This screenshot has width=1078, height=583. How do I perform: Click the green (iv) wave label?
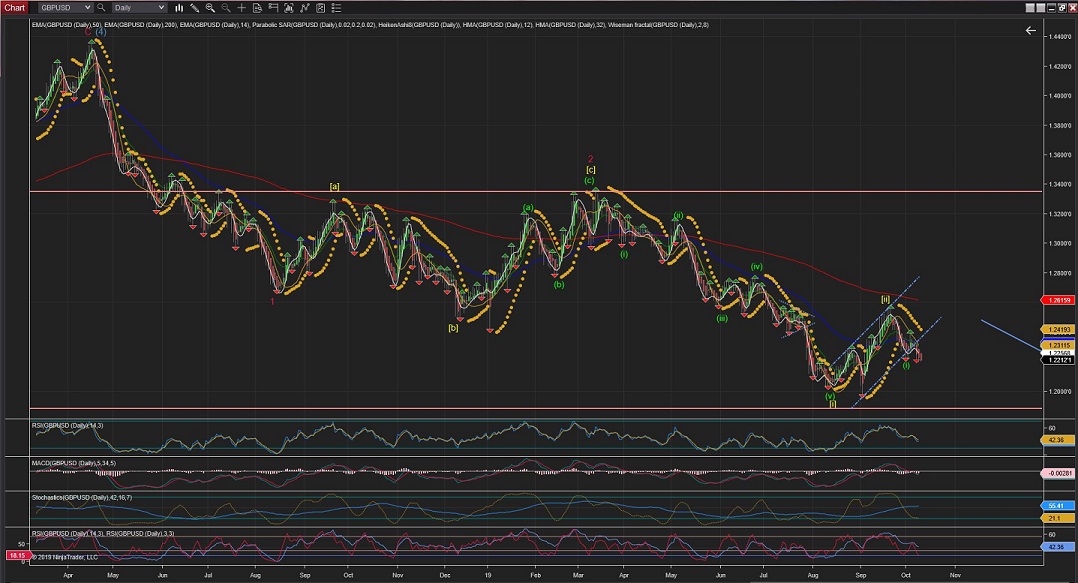(756, 267)
